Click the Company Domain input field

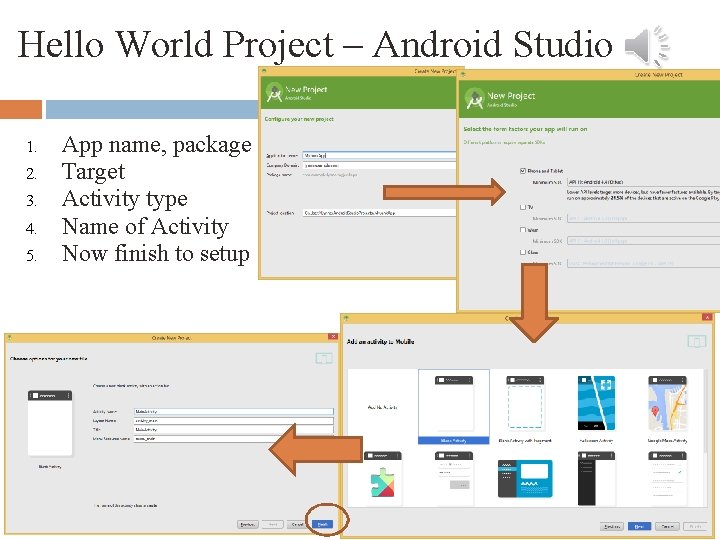[x=379, y=165]
